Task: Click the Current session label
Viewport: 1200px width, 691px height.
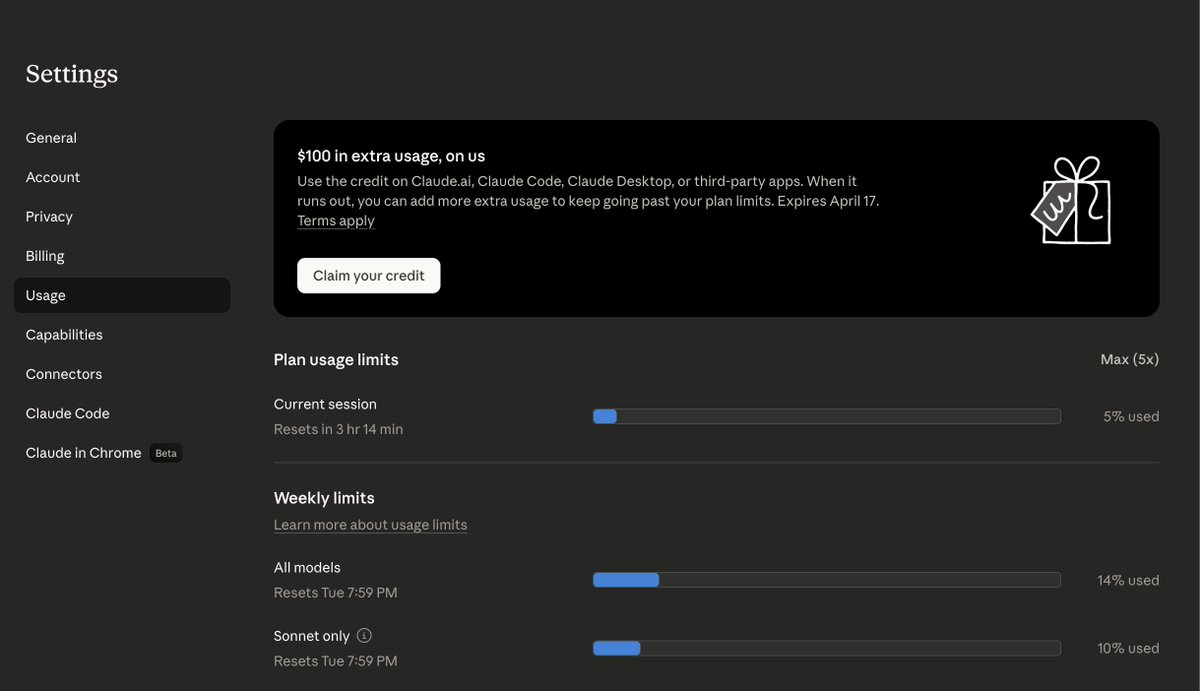Action: 325,404
